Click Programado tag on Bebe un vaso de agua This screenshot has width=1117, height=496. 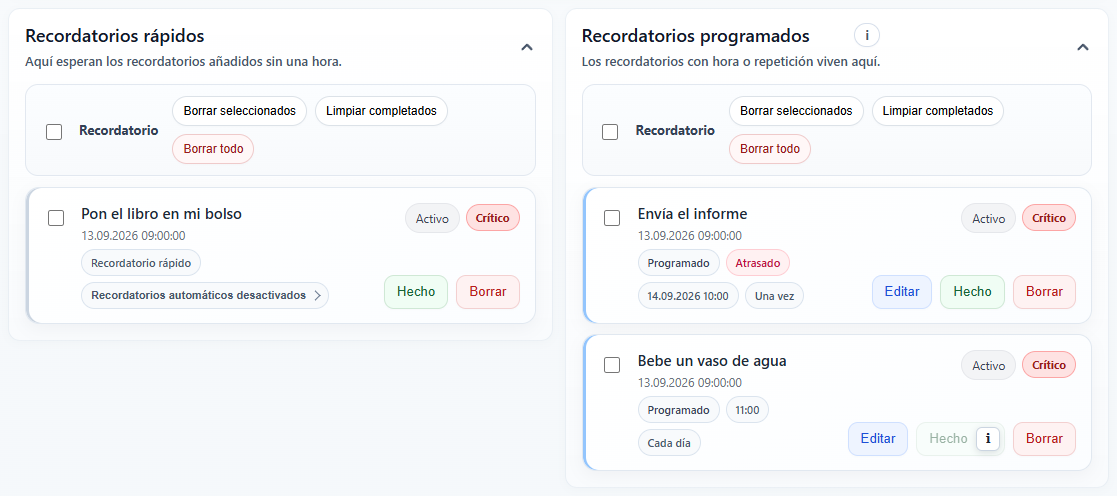pos(678,410)
